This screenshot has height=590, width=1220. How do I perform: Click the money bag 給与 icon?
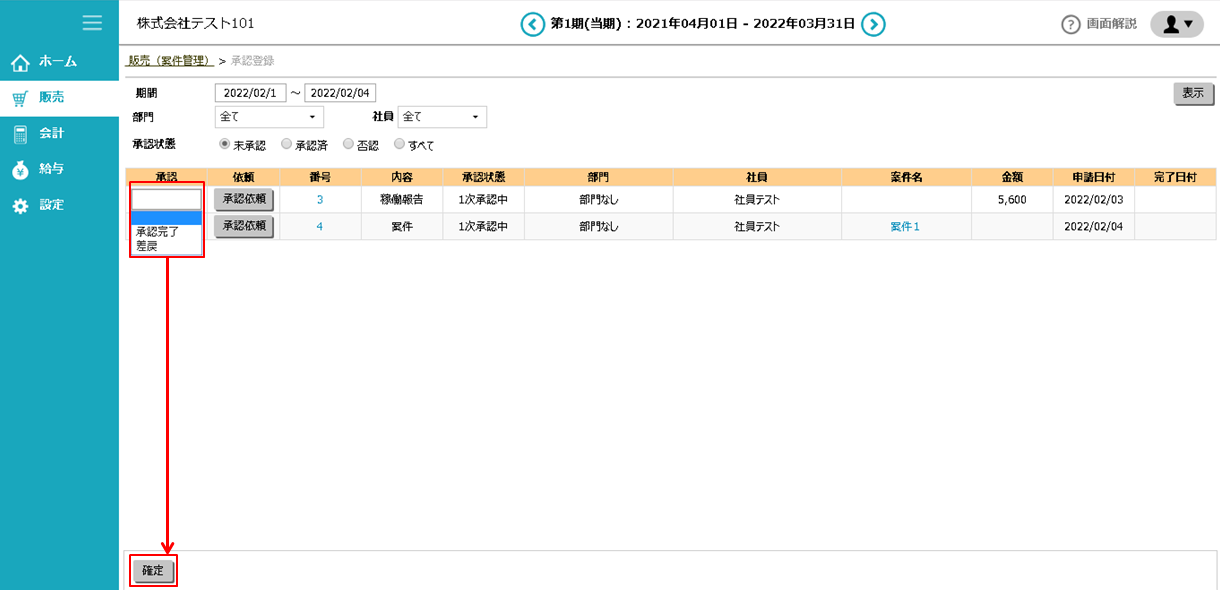20,170
